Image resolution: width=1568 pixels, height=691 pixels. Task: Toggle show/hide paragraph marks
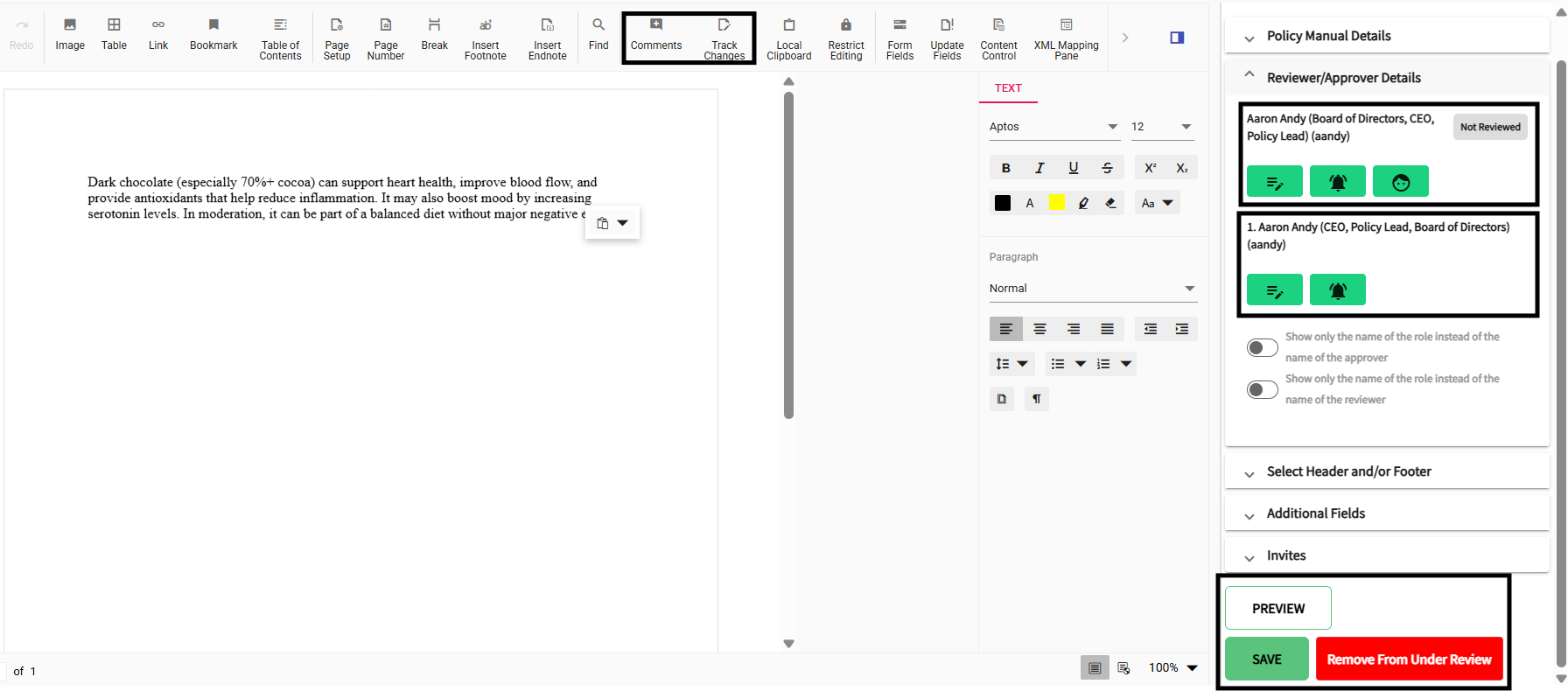coord(1037,399)
